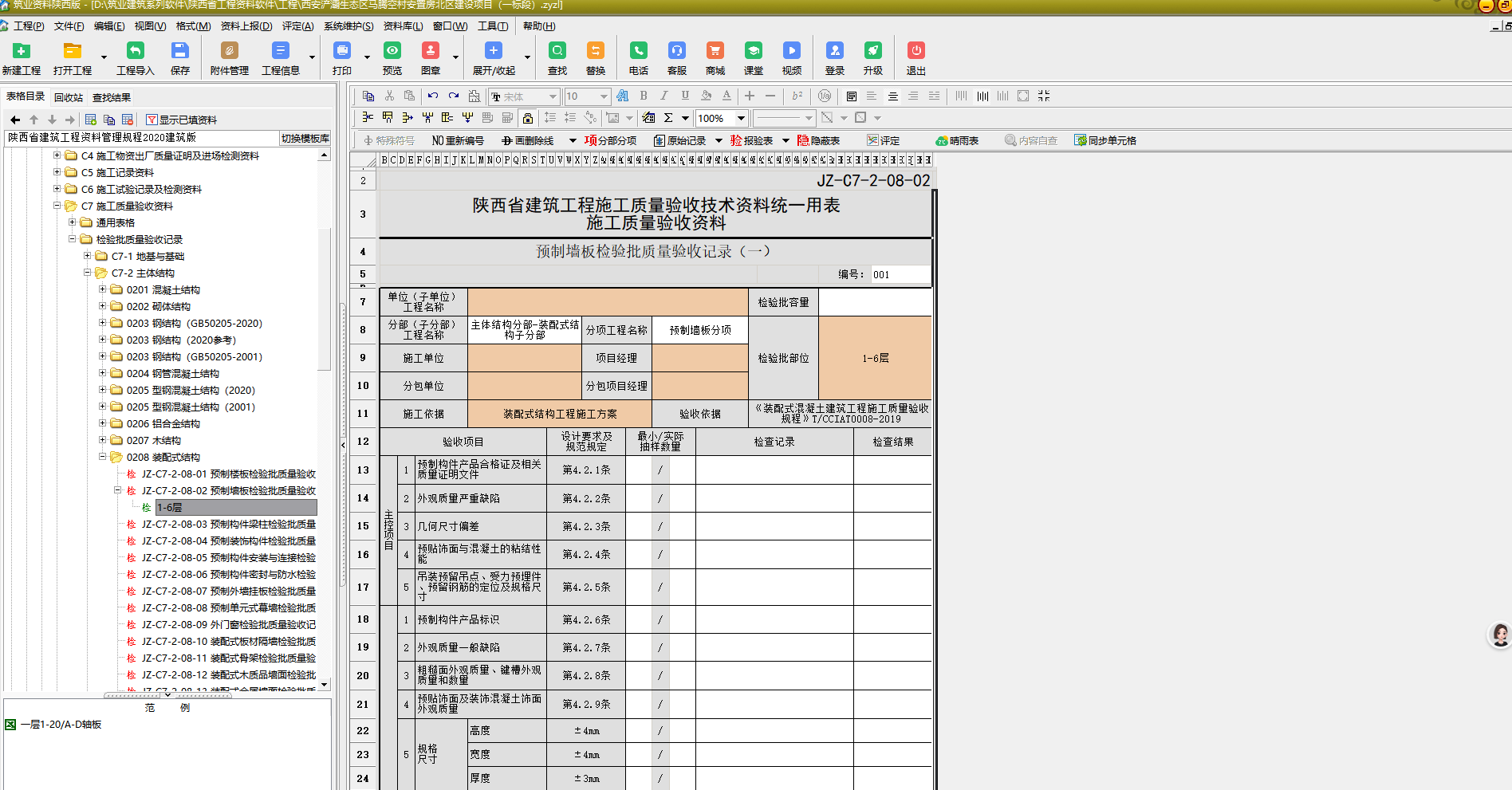This screenshot has width=1512, height=790.
Task: Toggle underline formatting
Action: (685, 96)
